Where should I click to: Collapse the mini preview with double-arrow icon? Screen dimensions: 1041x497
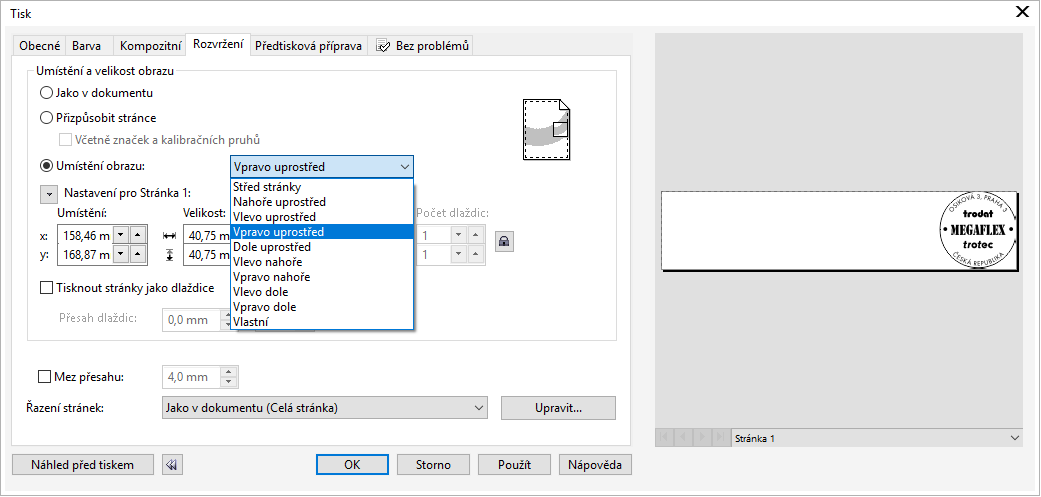172,465
